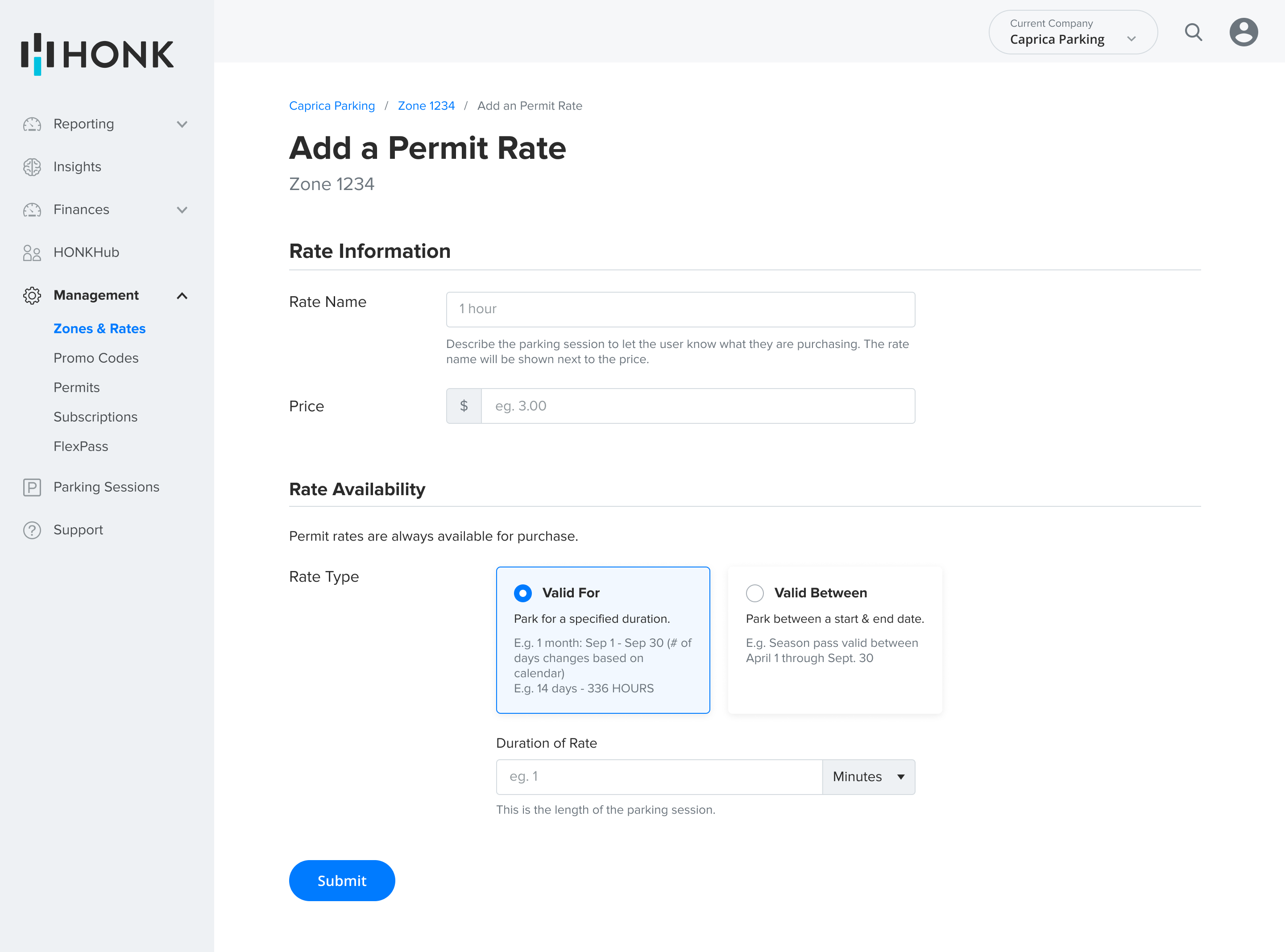Go to Subscriptions in sidebar
This screenshot has height=952, width=1285.
pos(95,417)
